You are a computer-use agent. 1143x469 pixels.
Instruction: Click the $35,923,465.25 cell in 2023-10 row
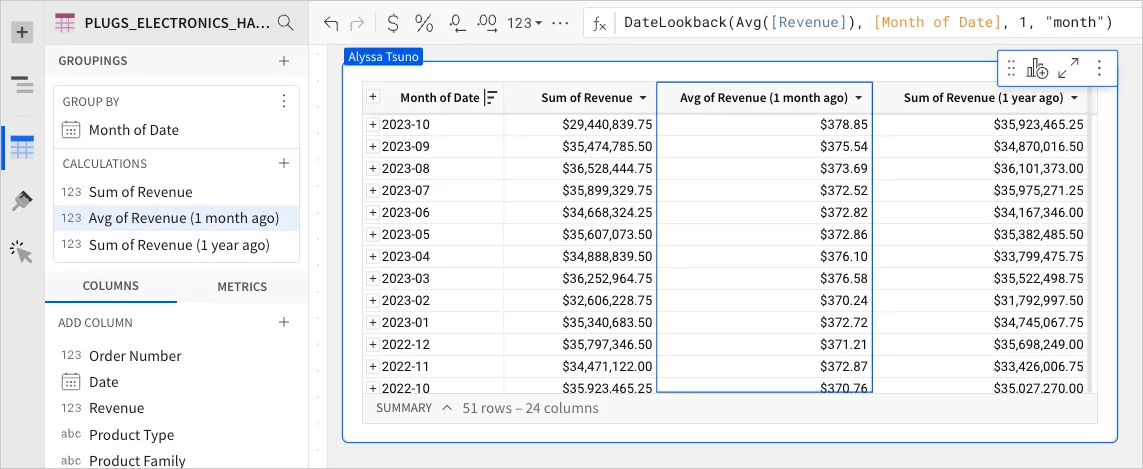980,125
